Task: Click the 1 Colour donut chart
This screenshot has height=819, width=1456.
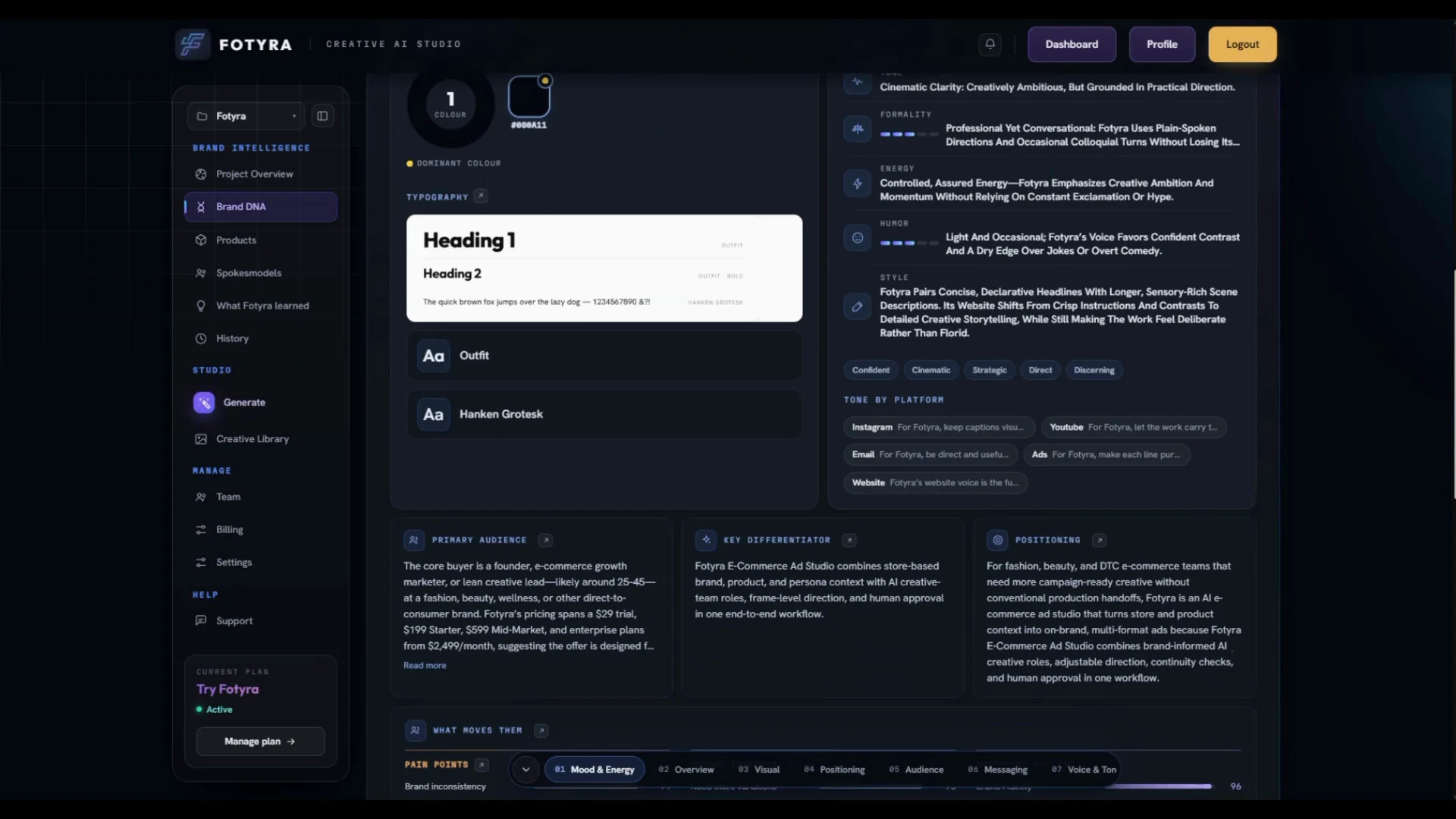Action: (450, 104)
